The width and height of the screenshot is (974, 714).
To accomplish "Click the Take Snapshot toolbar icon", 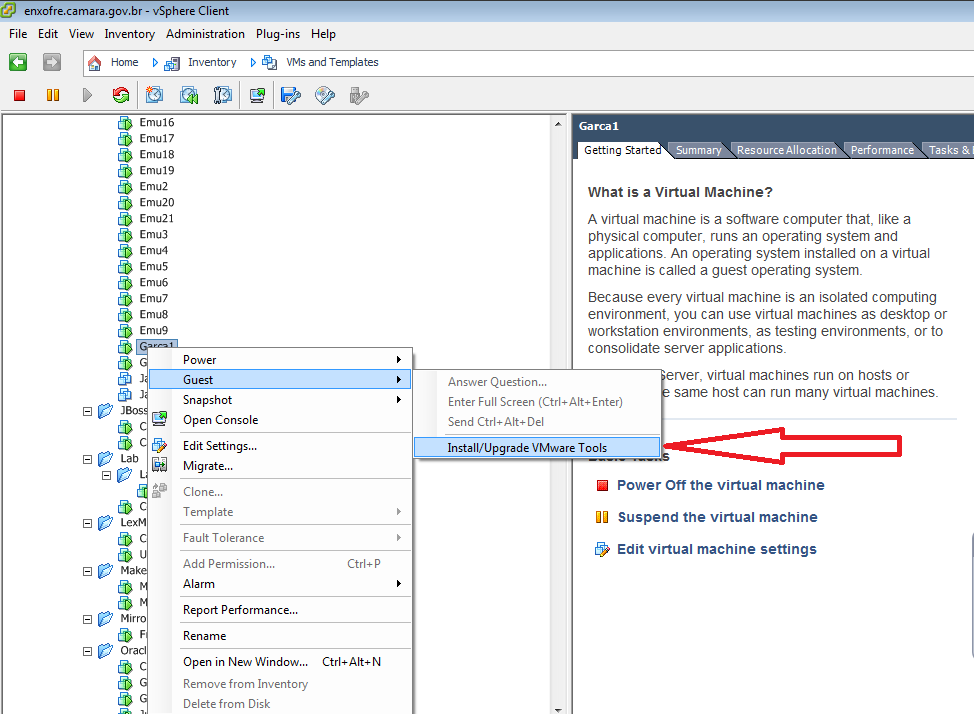I will (x=154, y=95).
